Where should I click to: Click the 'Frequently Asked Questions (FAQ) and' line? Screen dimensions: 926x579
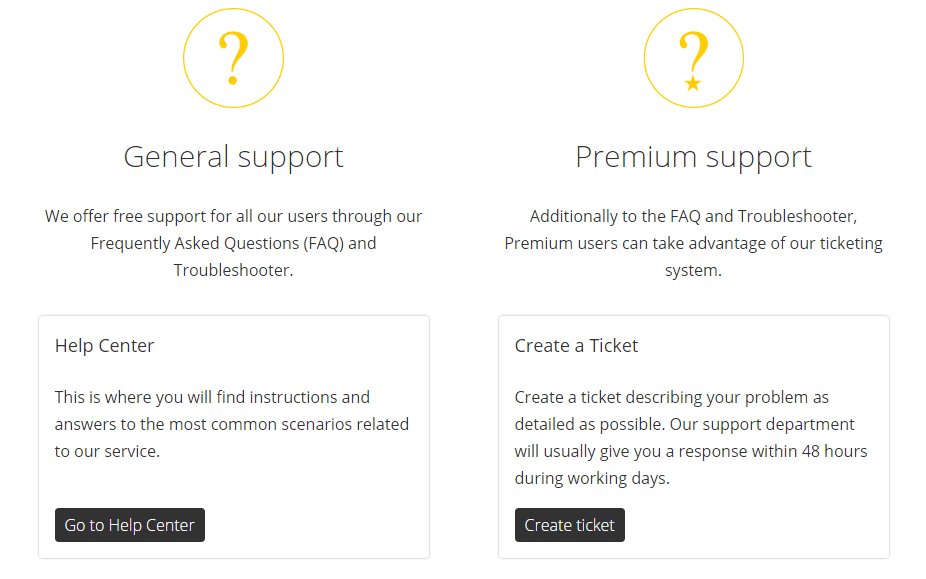(233, 243)
